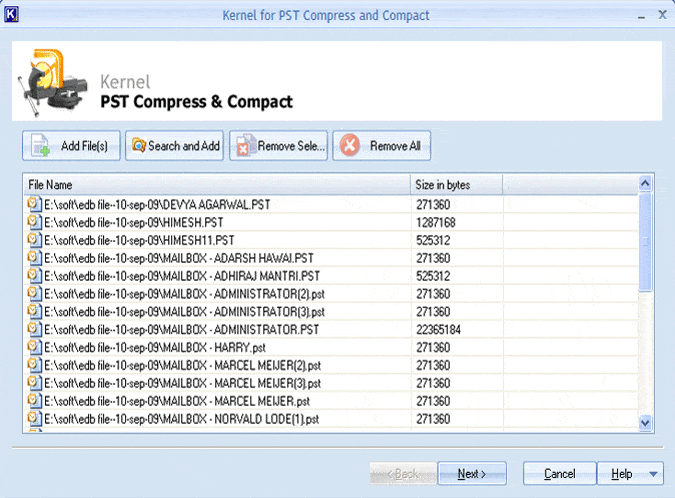Screen dimensions: 675x498
Task: Click the size value 1287168
Action: coord(436,223)
